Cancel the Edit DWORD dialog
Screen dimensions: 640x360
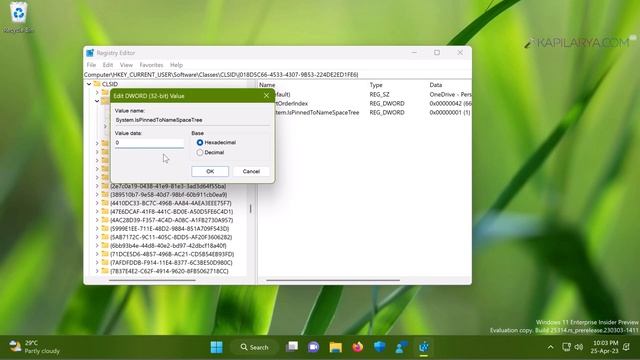click(x=251, y=171)
